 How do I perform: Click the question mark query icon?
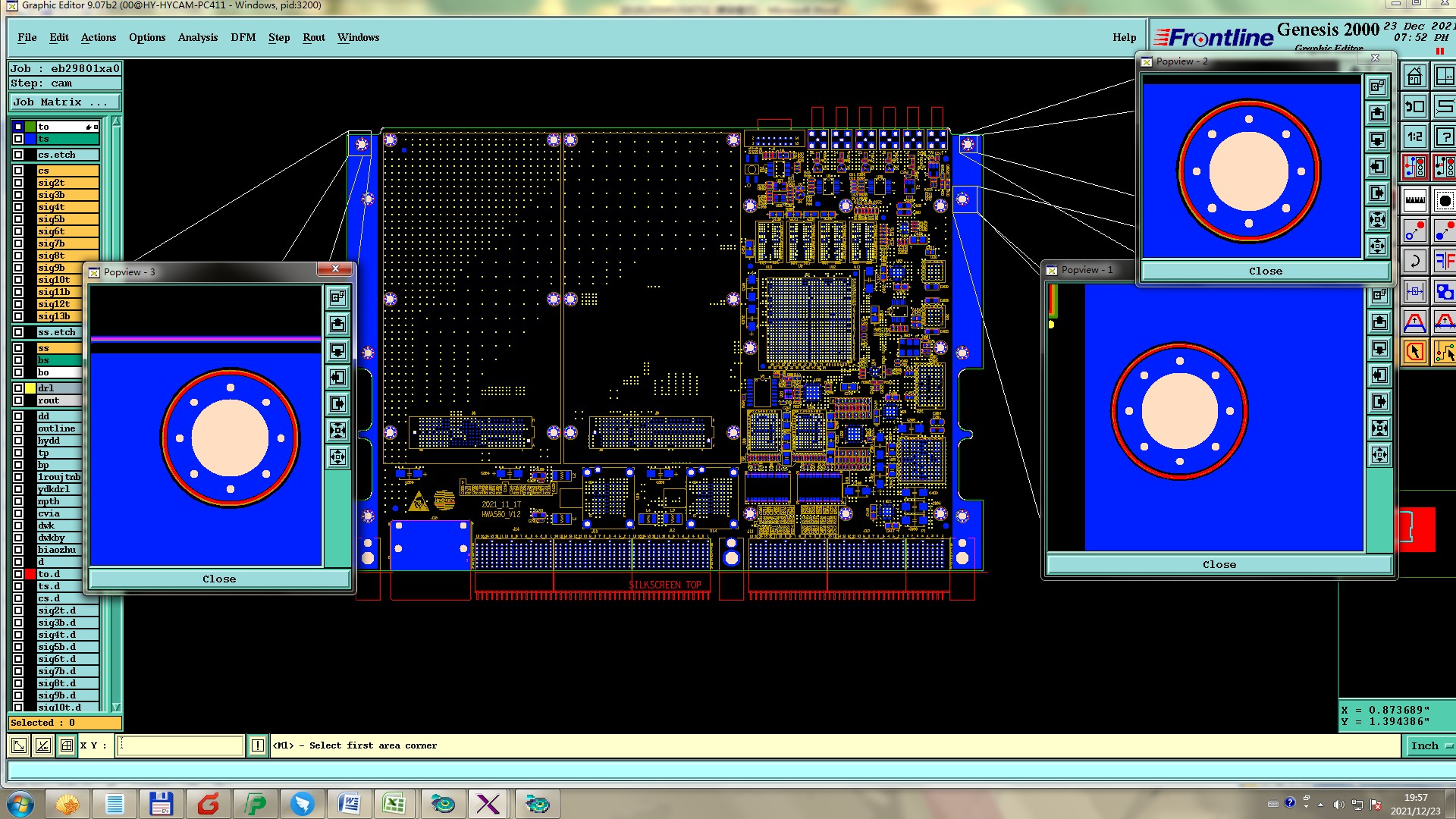[1445, 137]
